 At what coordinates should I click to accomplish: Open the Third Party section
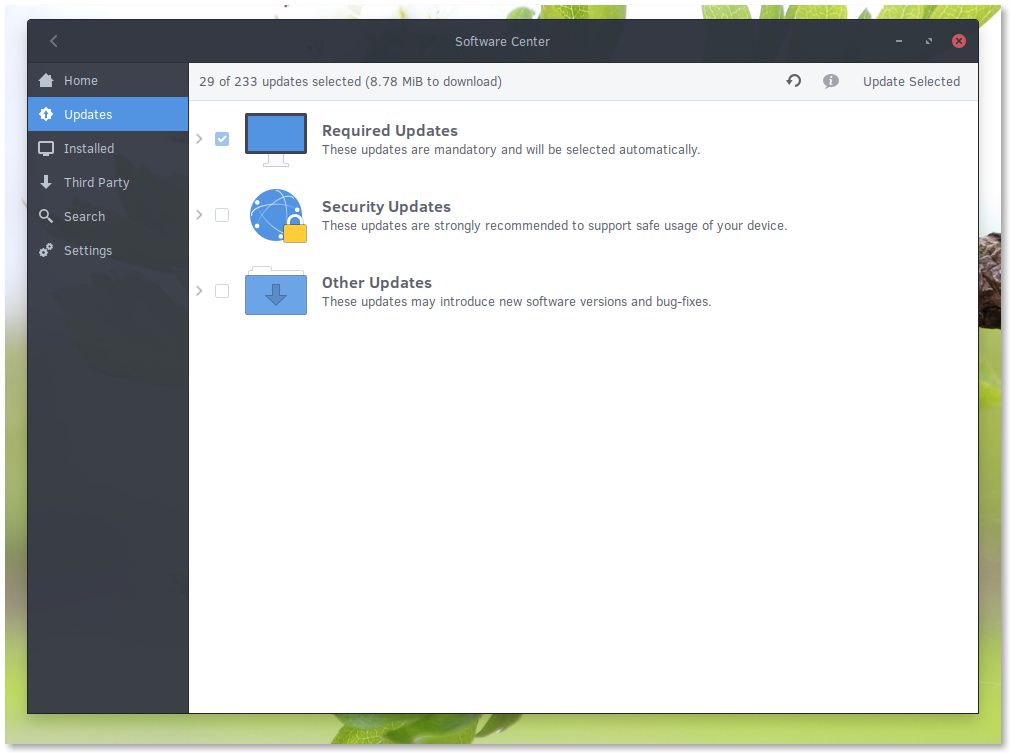pos(108,182)
